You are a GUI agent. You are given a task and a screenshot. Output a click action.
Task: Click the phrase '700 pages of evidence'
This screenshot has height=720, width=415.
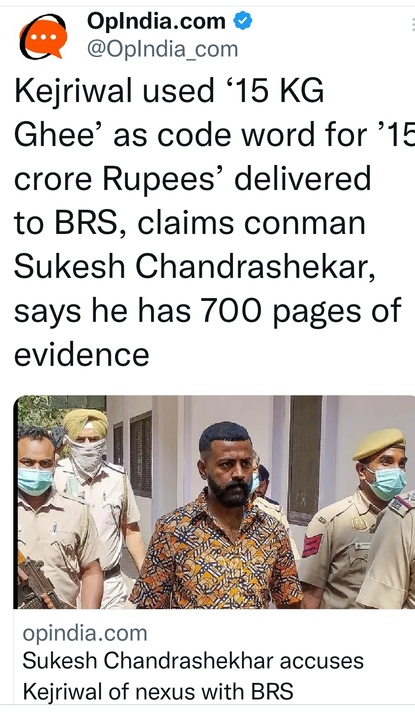pos(208,332)
